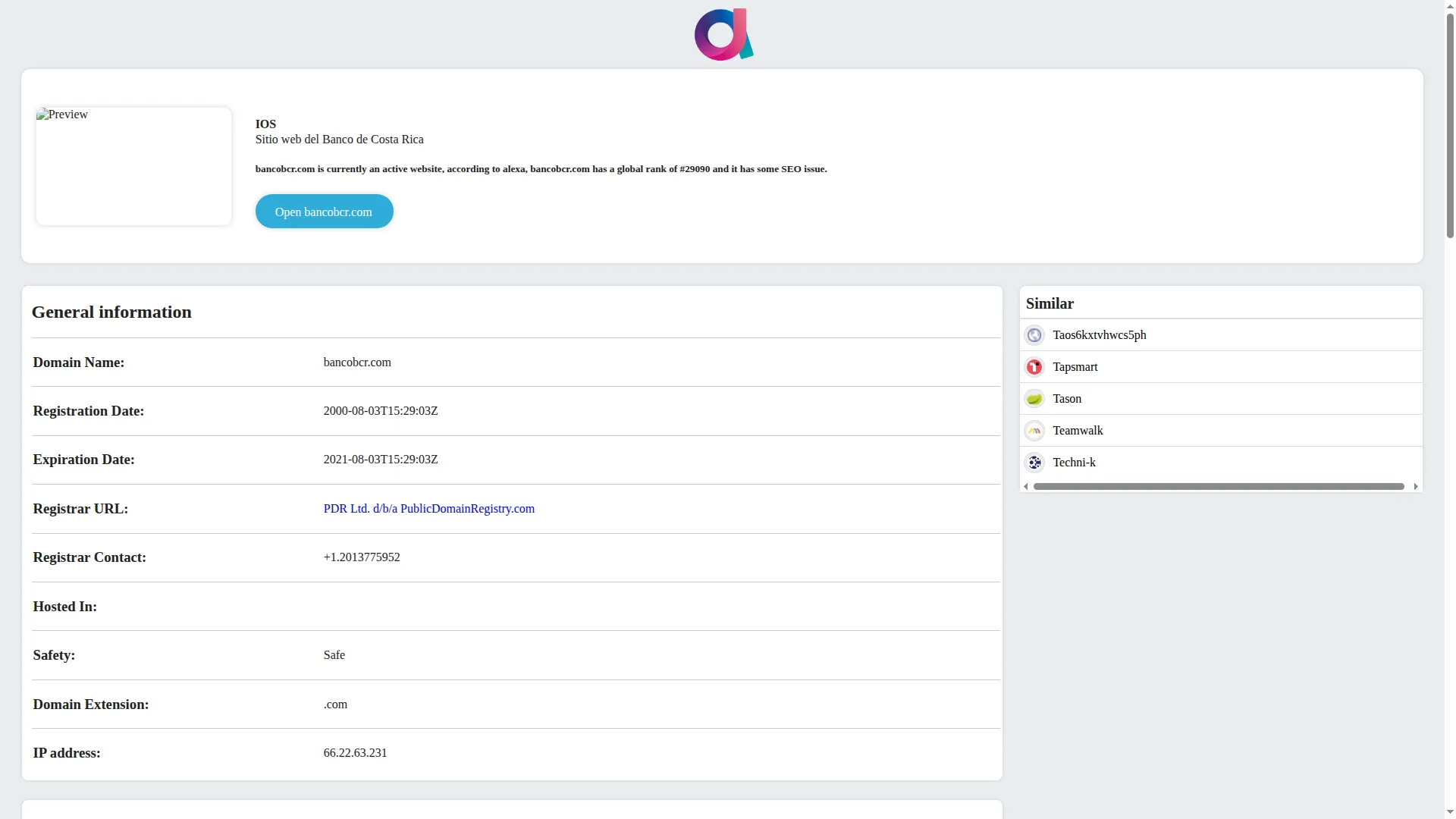Click the domain extension value .com
The width and height of the screenshot is (1456, 819).
coord(335,704)
